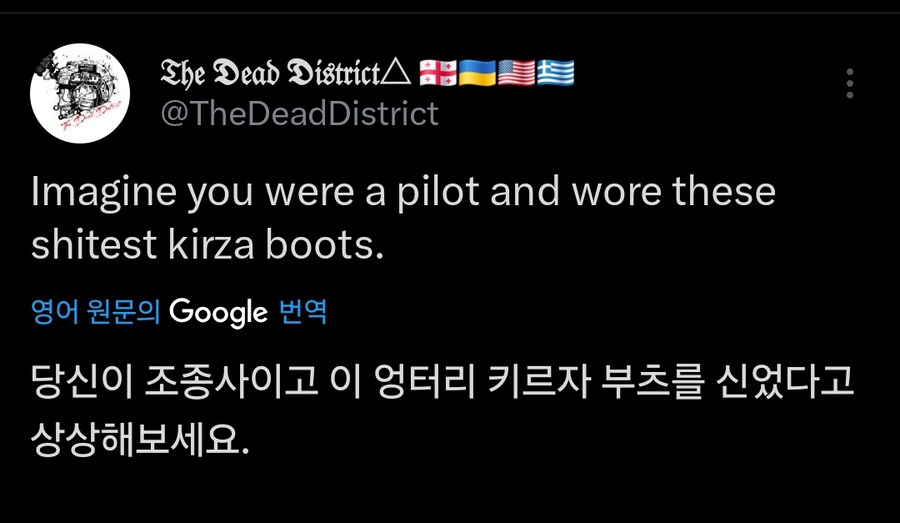Click the Google logo in translation line
900x523 pixels.
[x=218, y=312]
